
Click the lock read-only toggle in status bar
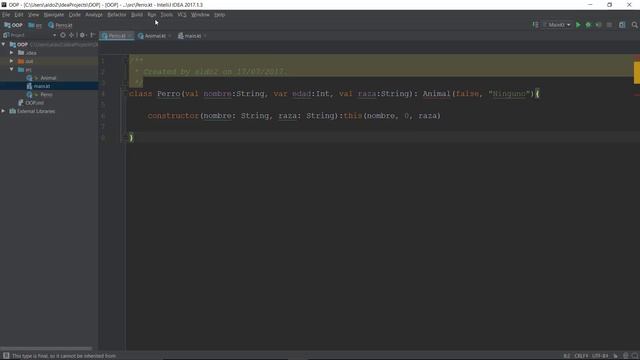pos(616,356)
